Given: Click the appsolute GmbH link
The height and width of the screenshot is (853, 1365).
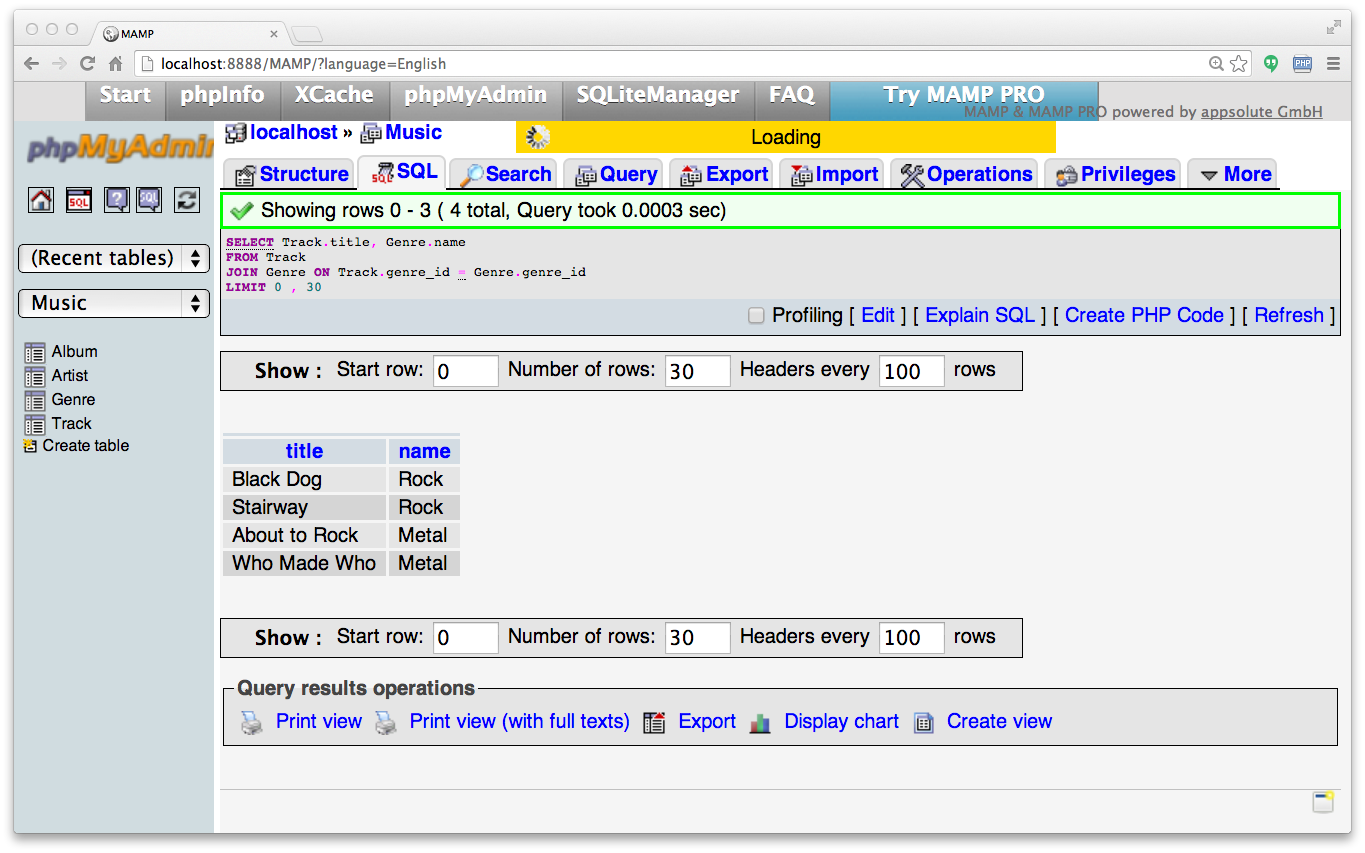Looking at the screenshot, I should 1262,112.
